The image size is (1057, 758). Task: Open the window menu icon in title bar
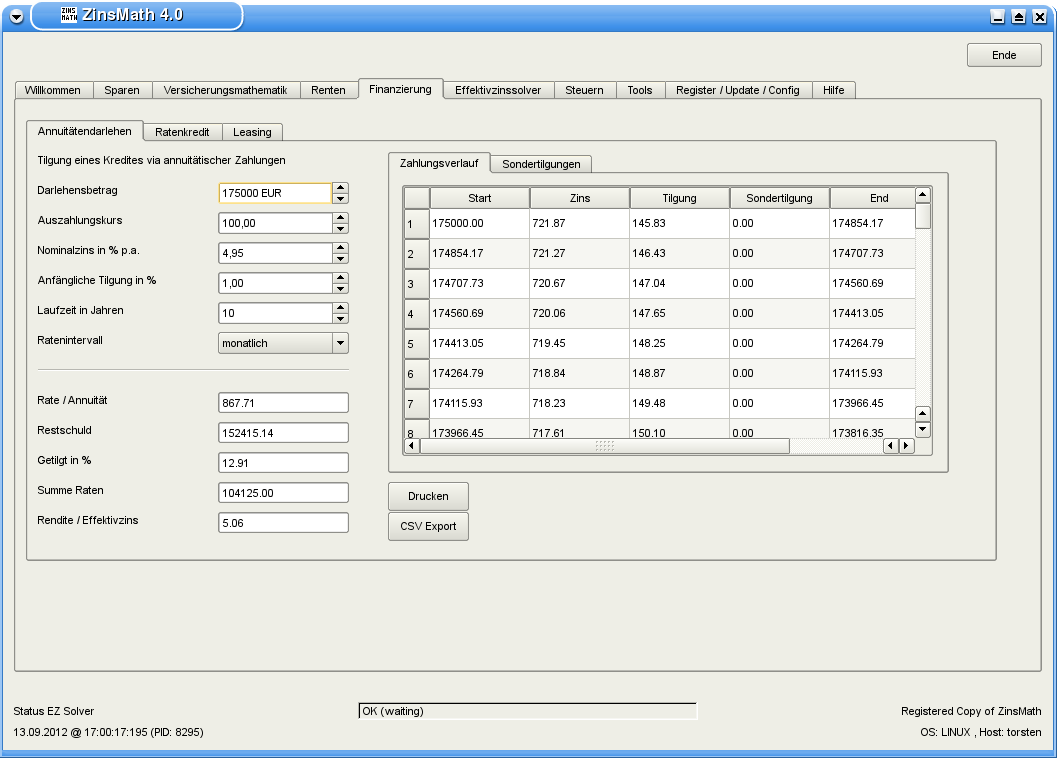point(16,17)
